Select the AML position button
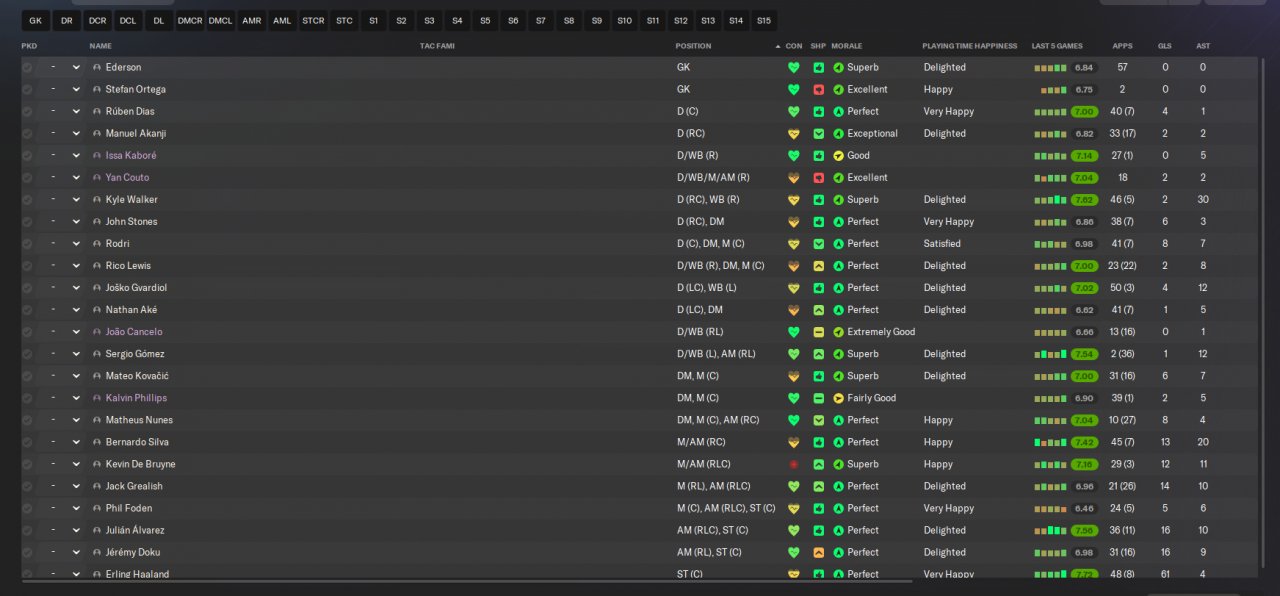The image size is (1280, 596). (282, 20)
